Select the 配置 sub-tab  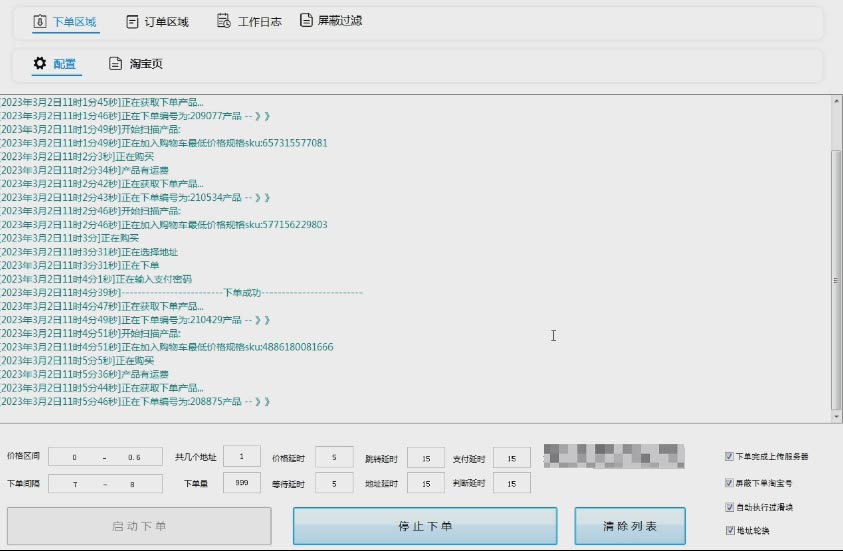click(56, 63)
